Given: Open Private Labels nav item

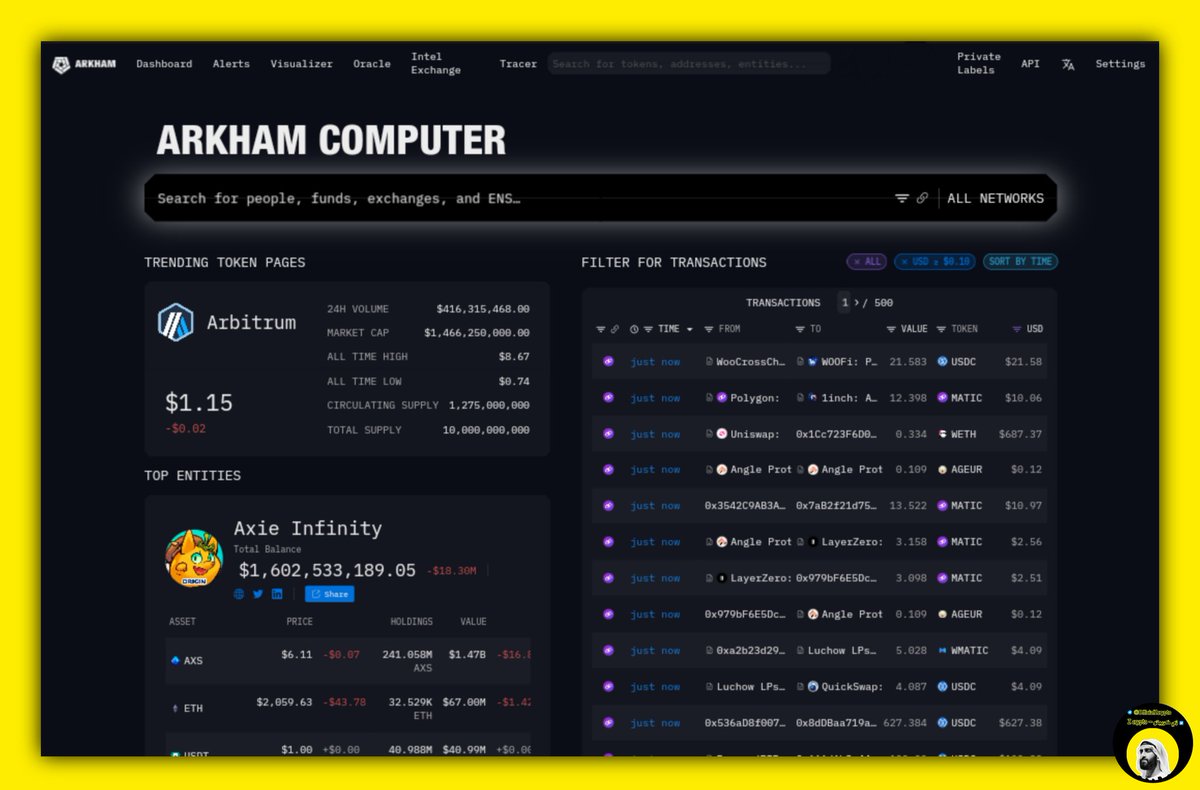Looking at the screenshot, I should (x=979, y=64).
